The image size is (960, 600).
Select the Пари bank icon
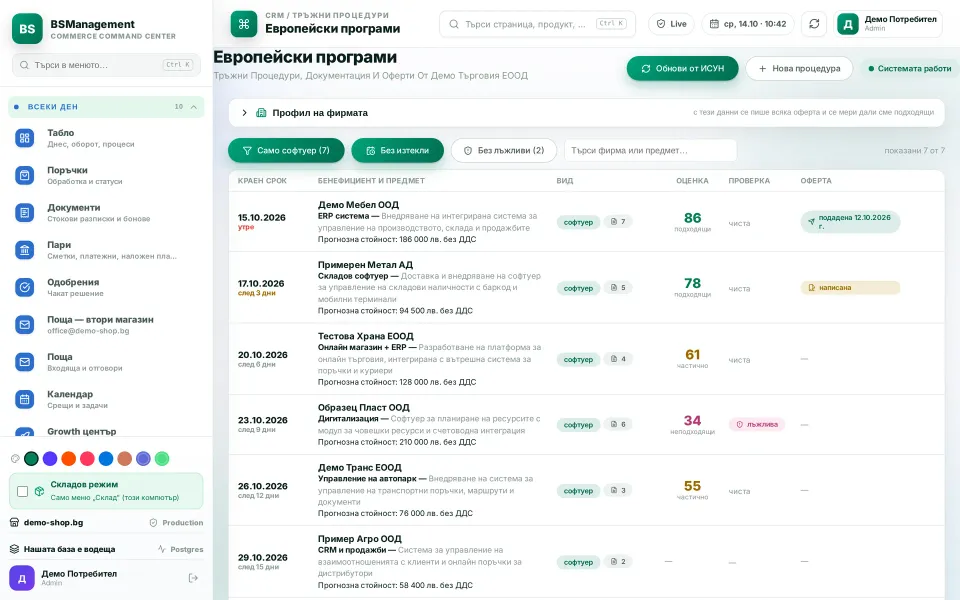coord(24,250)
